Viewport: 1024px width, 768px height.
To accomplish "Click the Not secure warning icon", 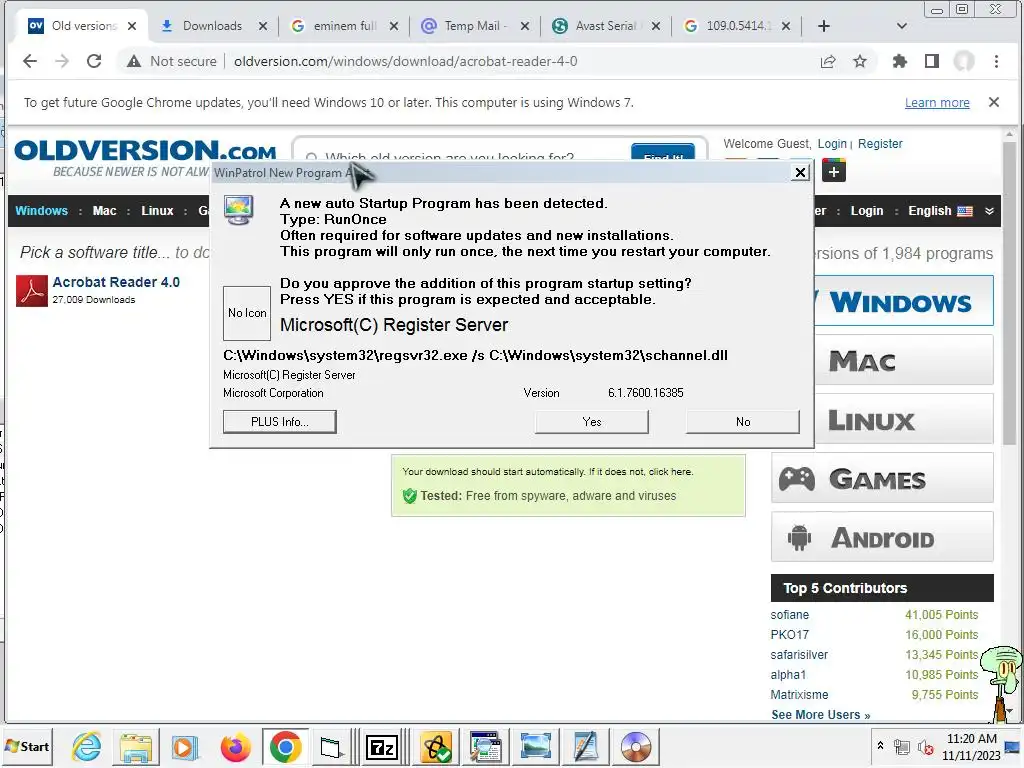I will click(x=134, y=61).
